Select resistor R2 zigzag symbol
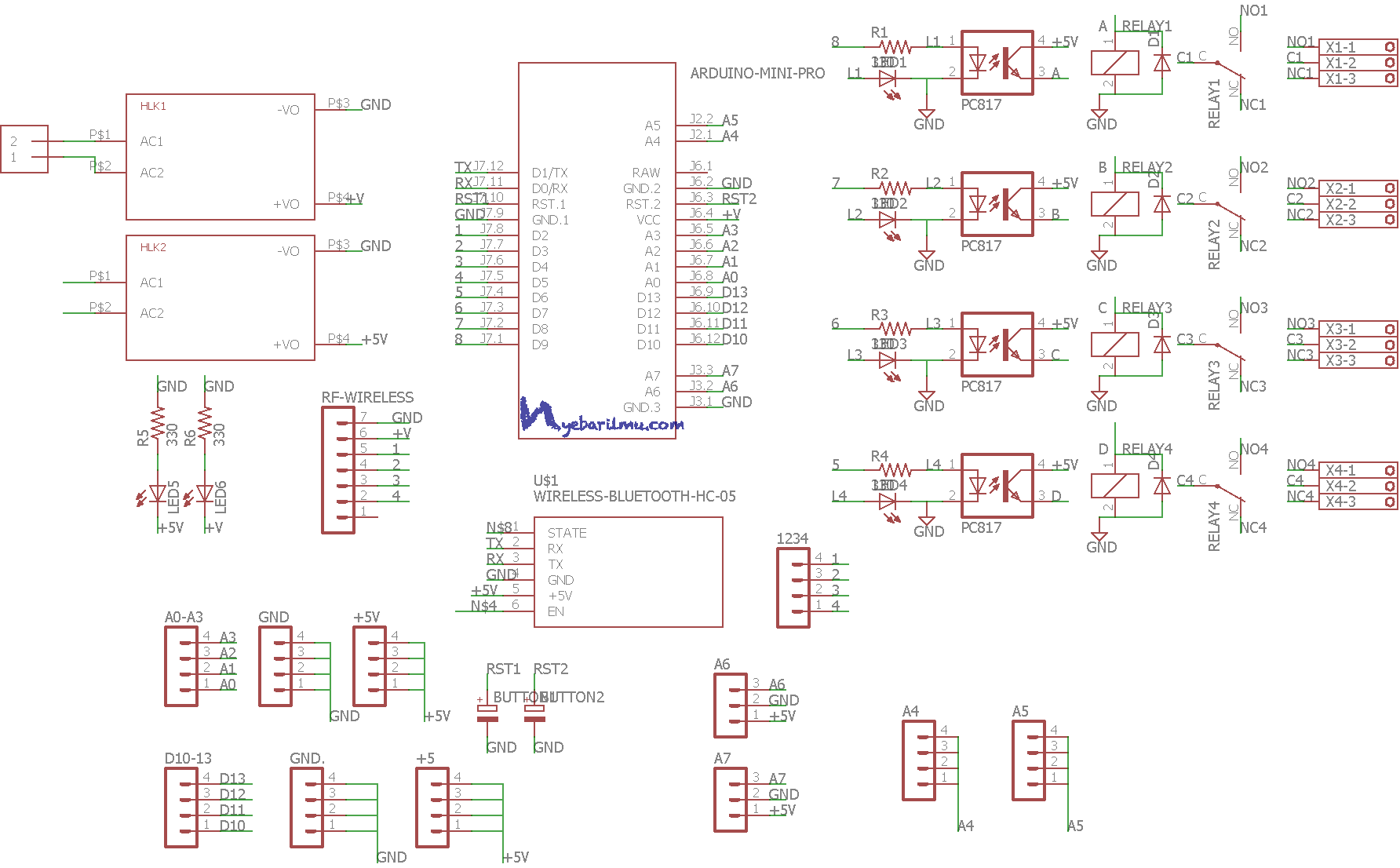 pyautogui.click(x=895, y=188)
